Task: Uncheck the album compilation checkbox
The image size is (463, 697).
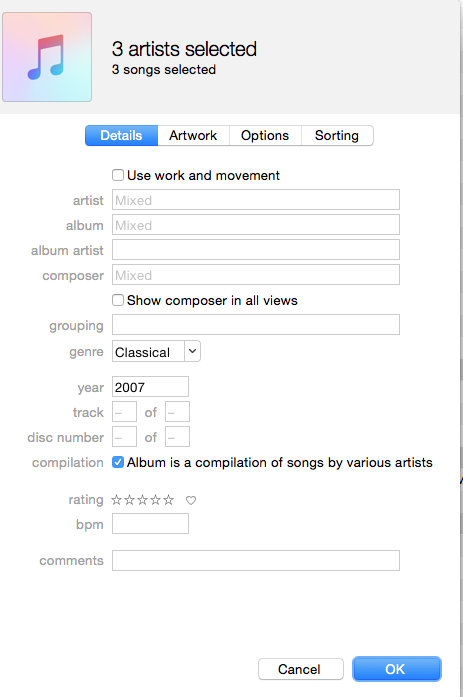Action: point(118,462)
